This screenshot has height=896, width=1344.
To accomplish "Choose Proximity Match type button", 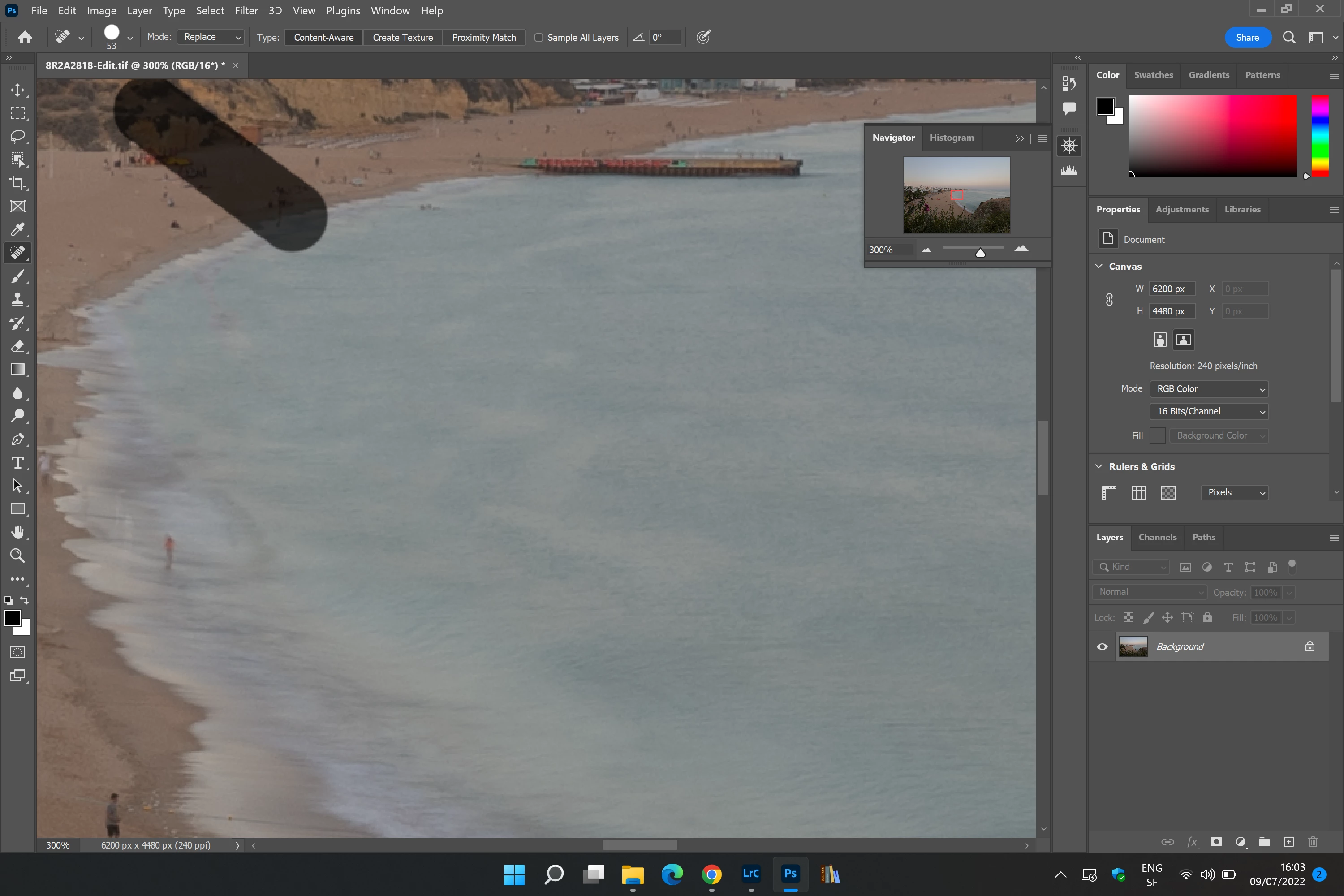I will pyautogui.click(x=483, y=37).
